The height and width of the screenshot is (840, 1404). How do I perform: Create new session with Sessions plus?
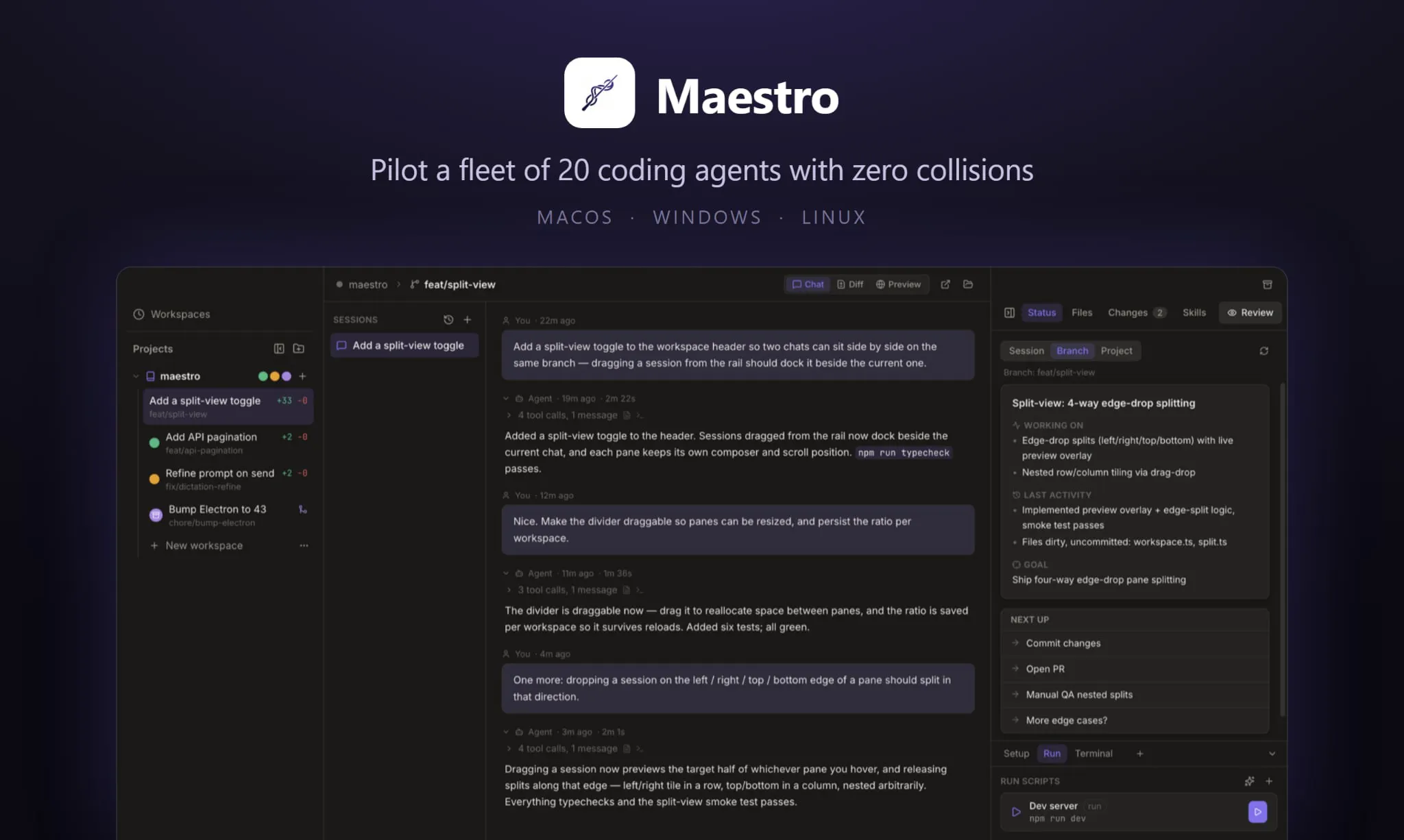click(x=468, y=319)
